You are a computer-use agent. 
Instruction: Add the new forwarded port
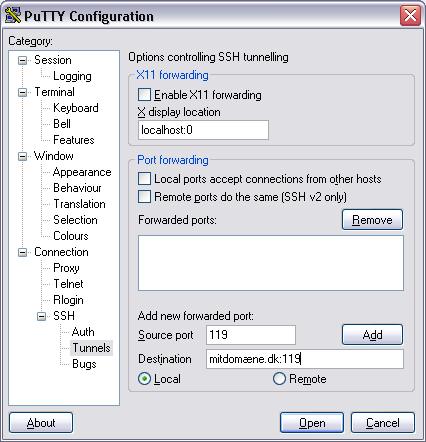click(372, 334)
